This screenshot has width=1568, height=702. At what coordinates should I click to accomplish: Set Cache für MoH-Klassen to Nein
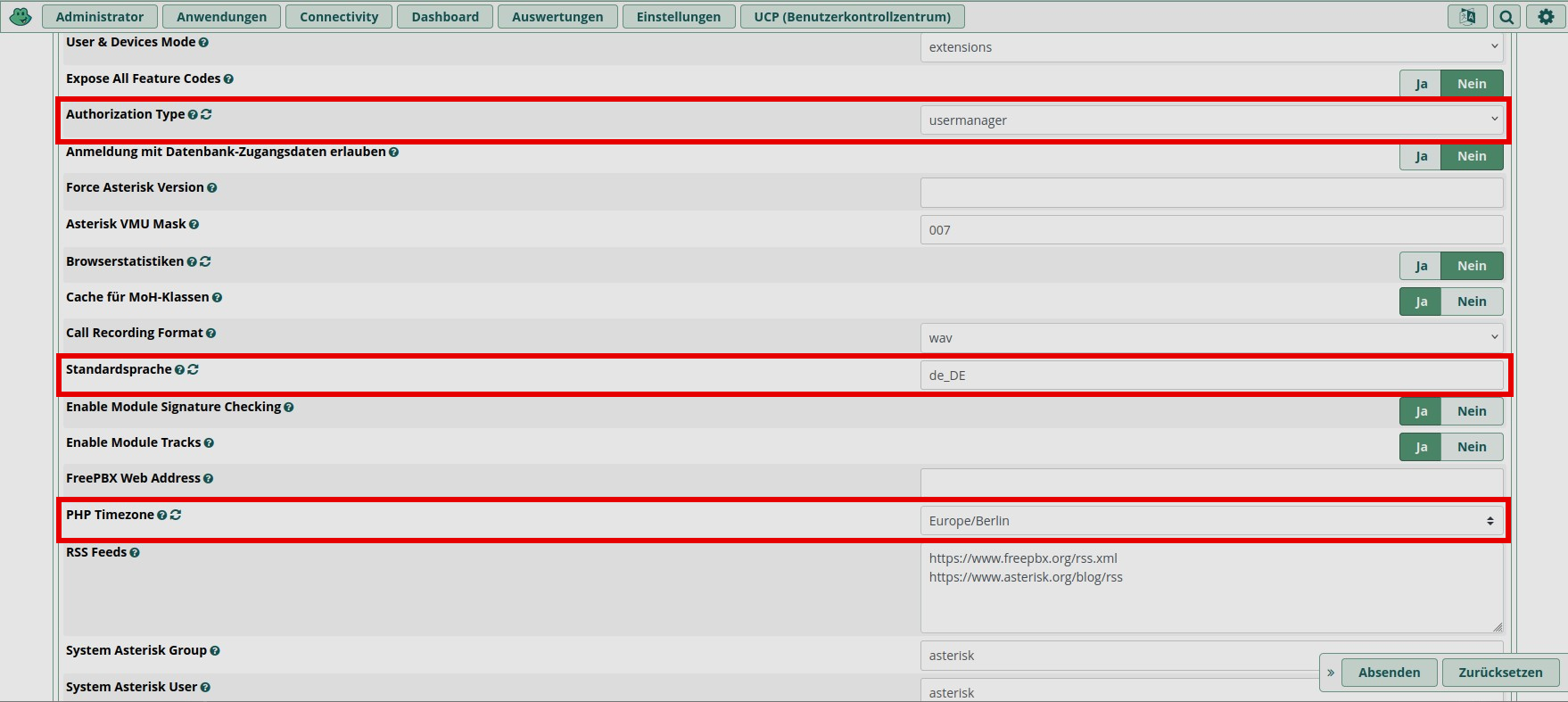(x=1471, y=301)
